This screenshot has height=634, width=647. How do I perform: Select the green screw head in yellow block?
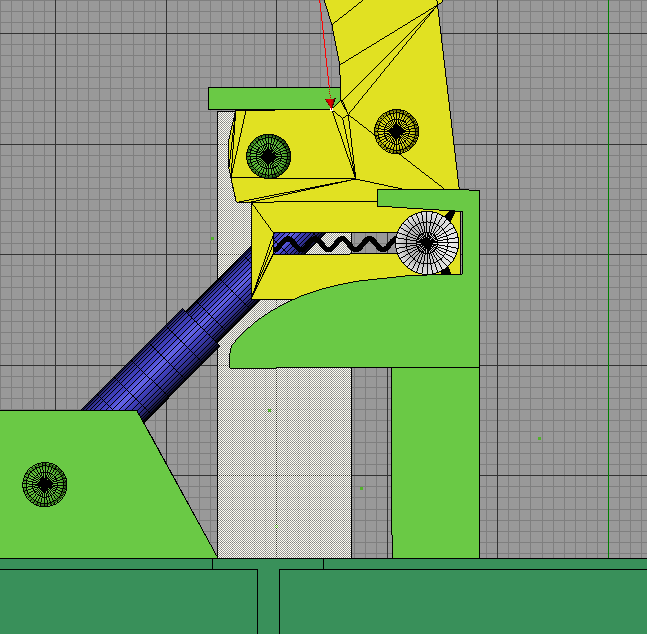point(269,156)
